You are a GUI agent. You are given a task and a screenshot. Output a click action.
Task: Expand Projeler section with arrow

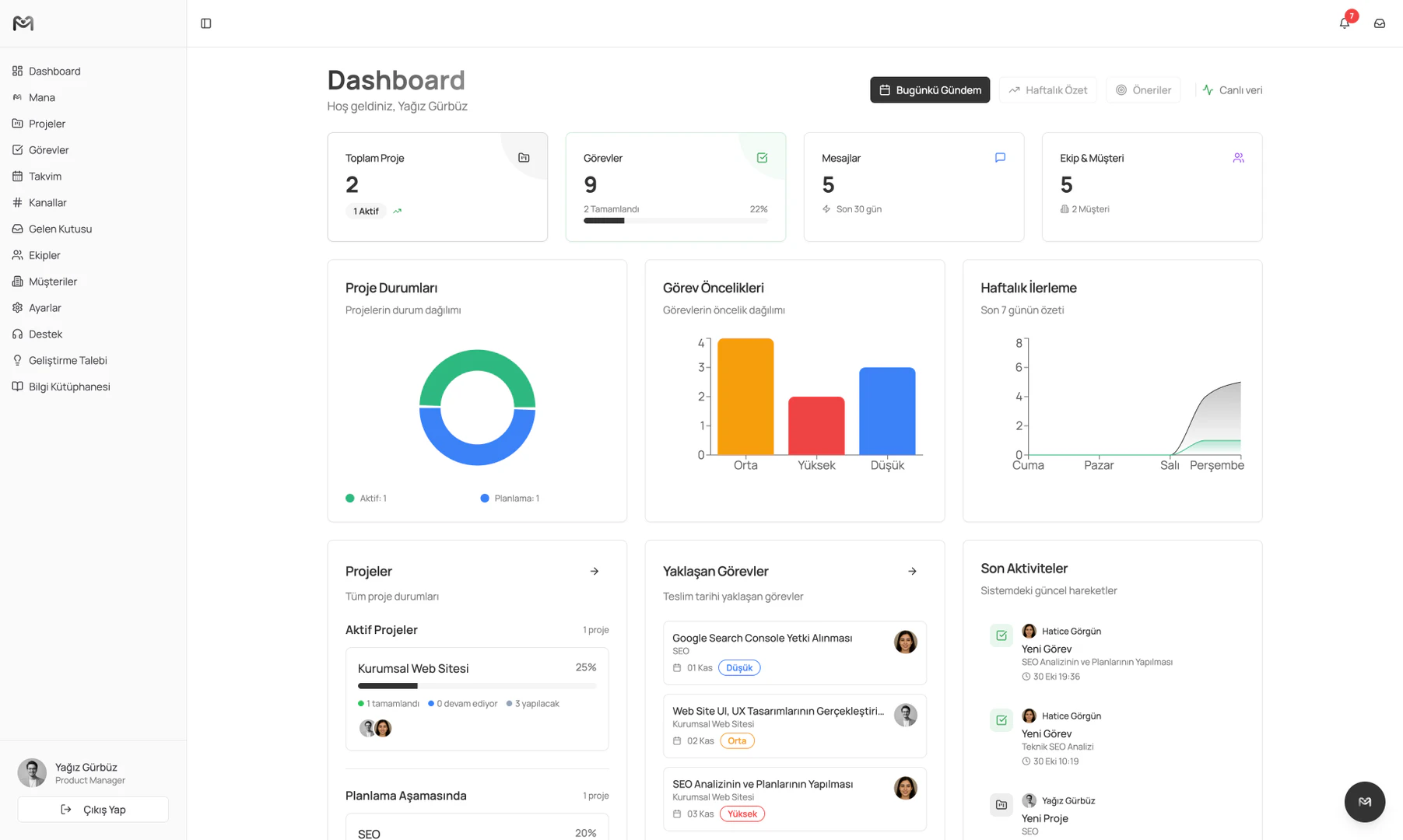pyautogui.click(x=595, y=572)
